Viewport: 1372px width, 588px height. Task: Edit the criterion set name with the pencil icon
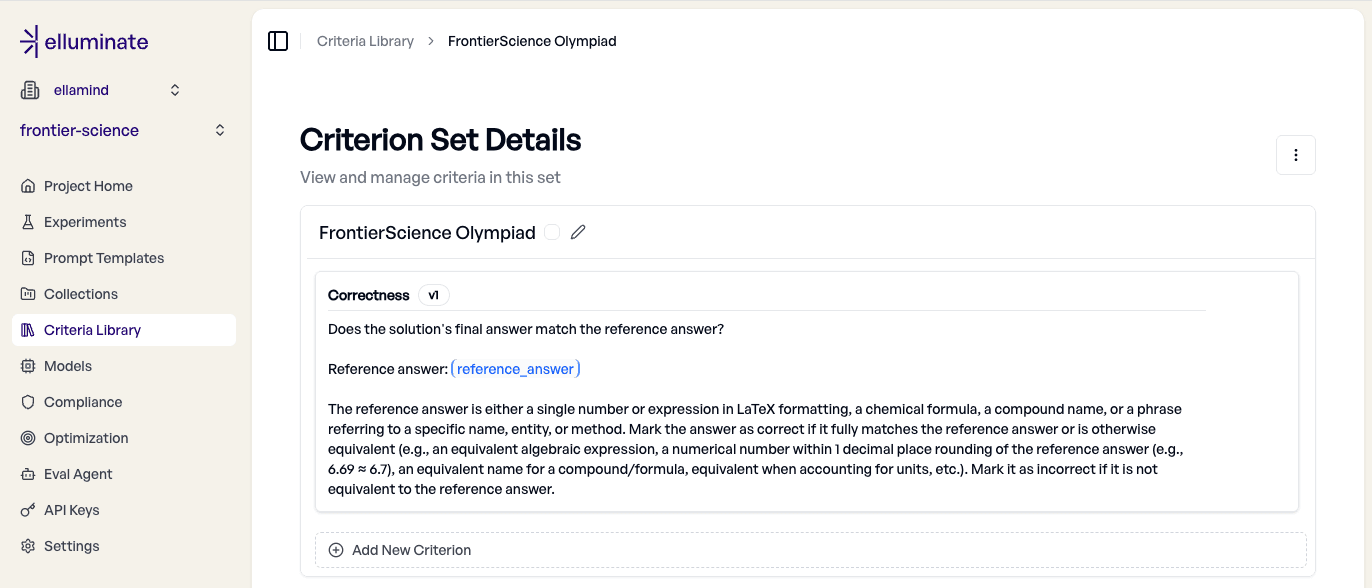point(578,231)
